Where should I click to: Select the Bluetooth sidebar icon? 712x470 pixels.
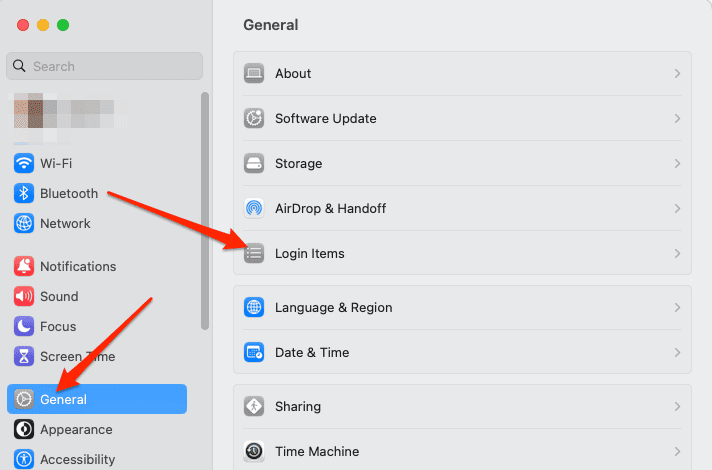(24, 193)
